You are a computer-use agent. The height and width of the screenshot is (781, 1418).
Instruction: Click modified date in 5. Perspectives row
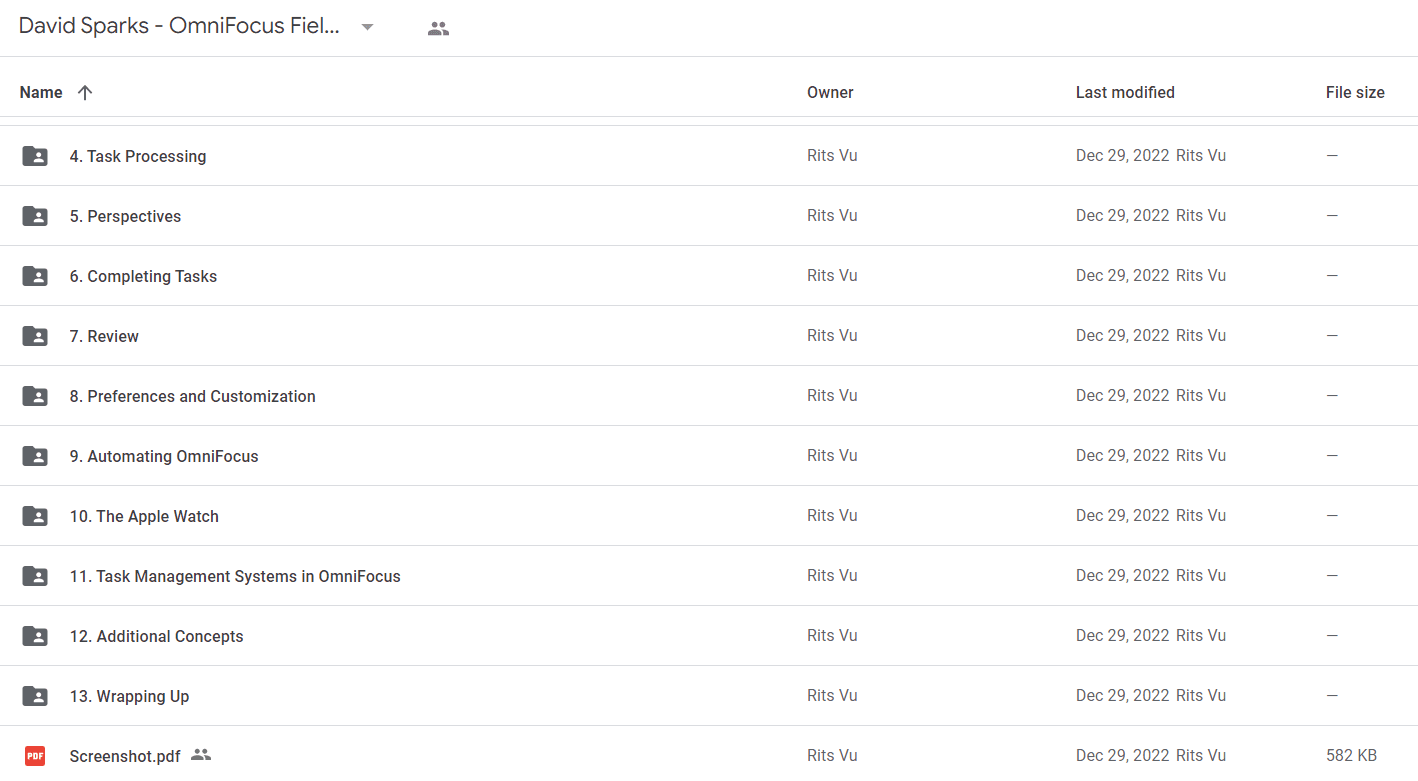[1122, 215]
